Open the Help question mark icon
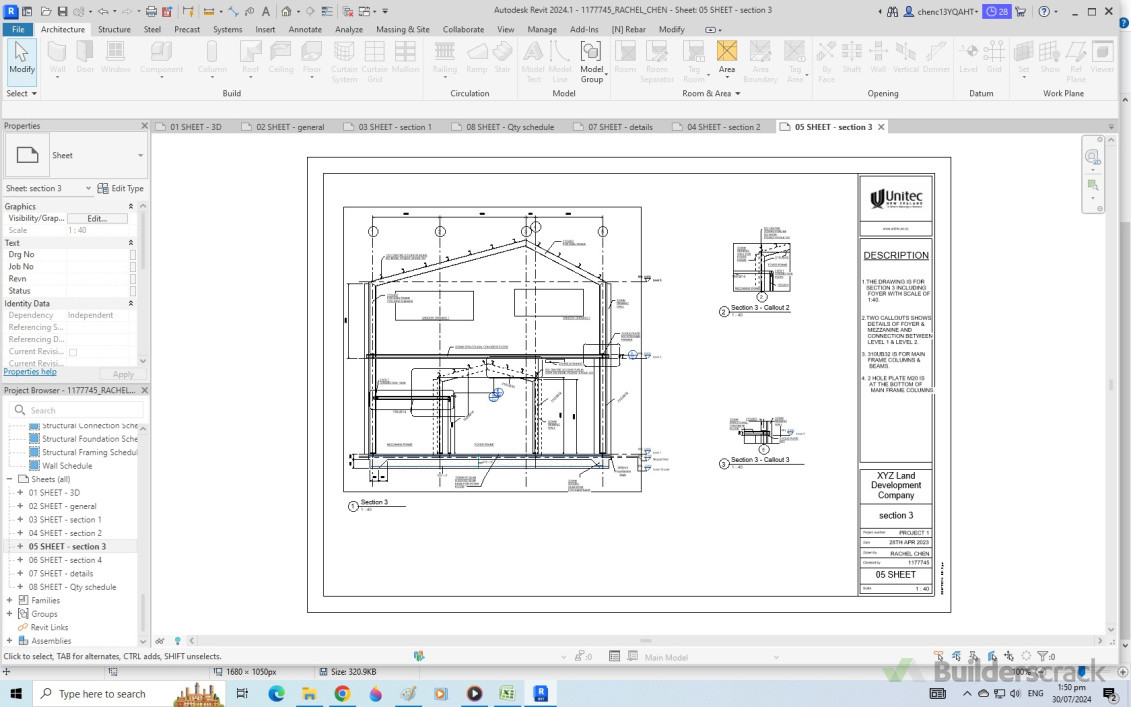The image size is (1131, 707). pyautogui.click(x=1043, y=12)
